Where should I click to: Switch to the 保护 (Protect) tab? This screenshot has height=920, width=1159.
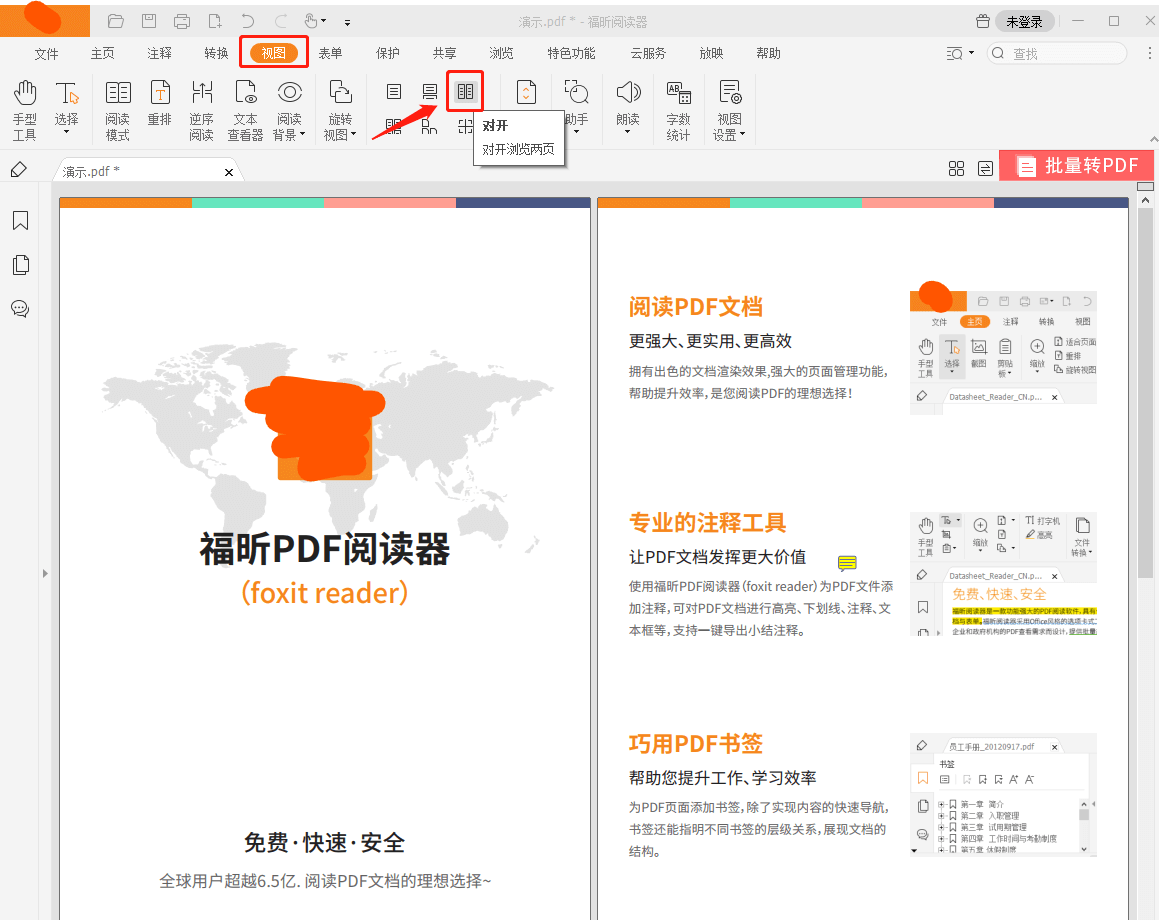pyautogui.click(x=387, y=53)
